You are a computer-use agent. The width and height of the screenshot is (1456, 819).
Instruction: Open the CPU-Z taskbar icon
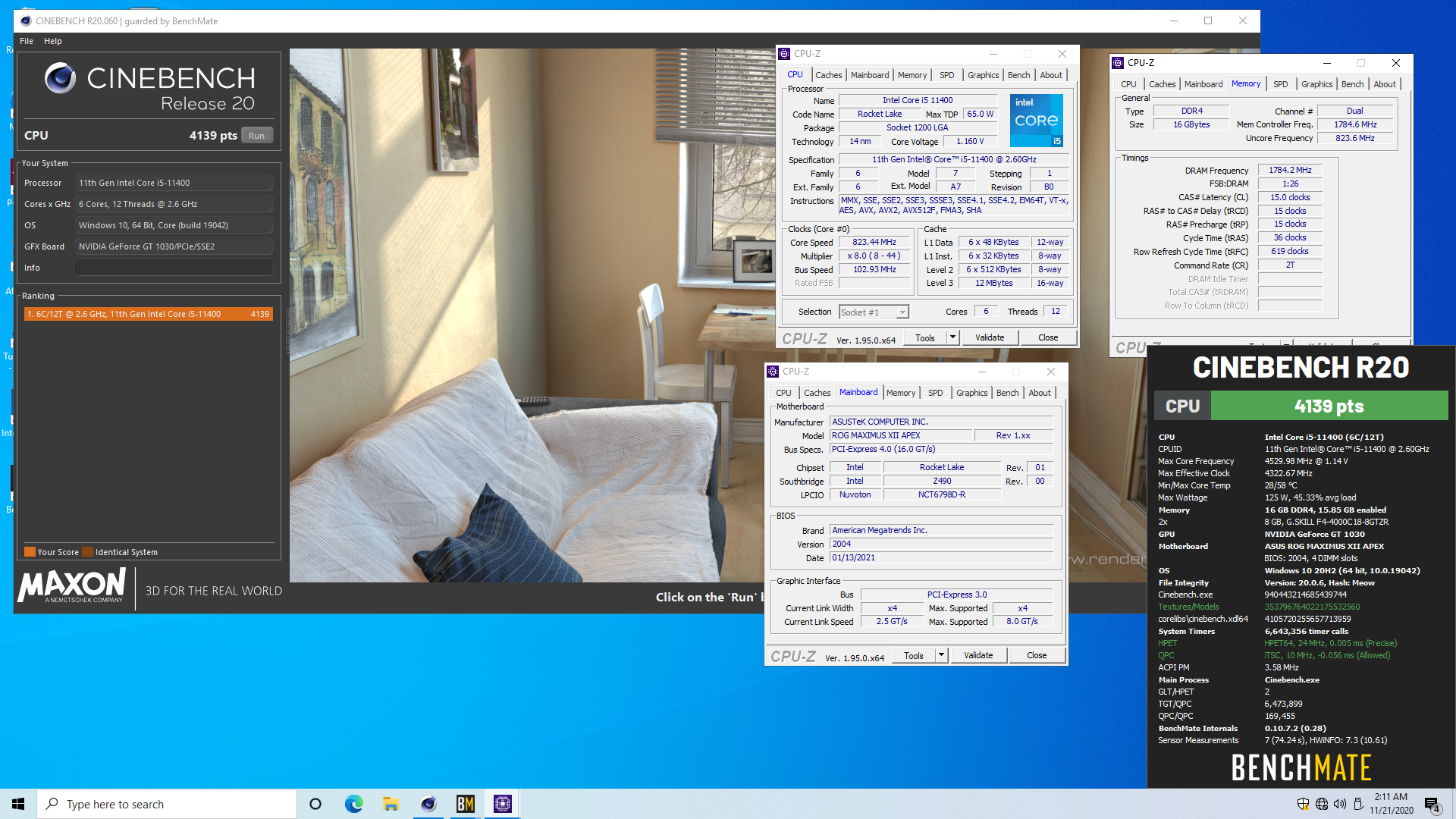coord(503,804)
